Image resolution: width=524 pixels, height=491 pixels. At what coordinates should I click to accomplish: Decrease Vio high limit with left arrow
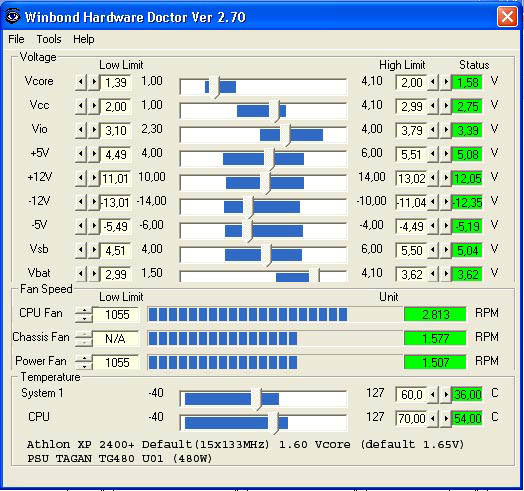click(433, 130)
